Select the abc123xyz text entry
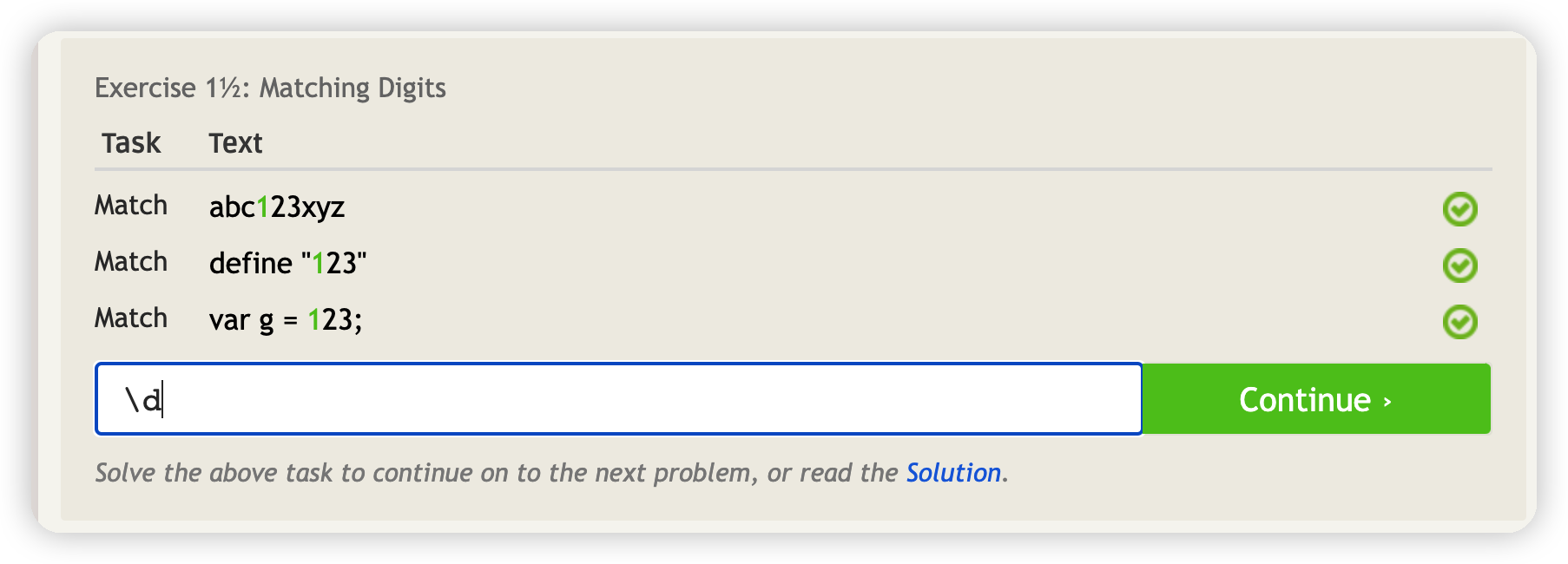Screen dimensions: 1568x564 click(277, 207)
